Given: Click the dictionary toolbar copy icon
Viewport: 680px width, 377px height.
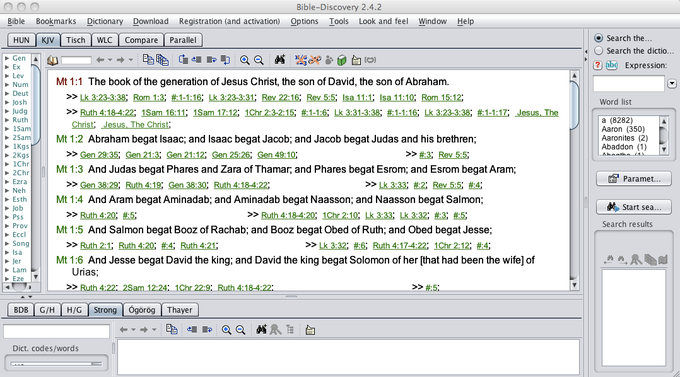Looking at the screenshot, I should pos(172,330).
